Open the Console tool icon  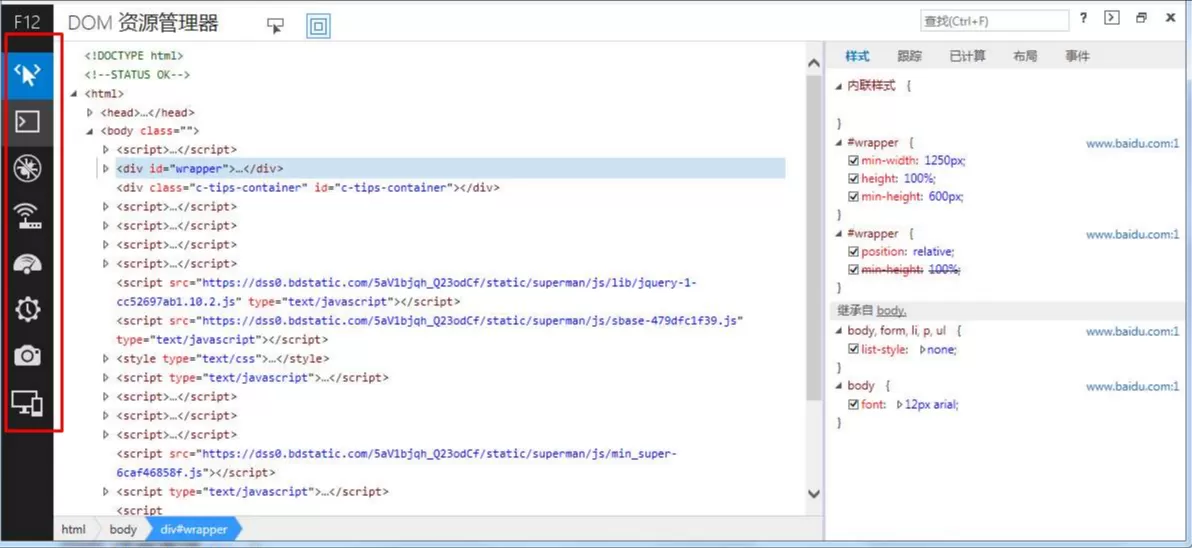pyautogui.click(x=27, y=122)
